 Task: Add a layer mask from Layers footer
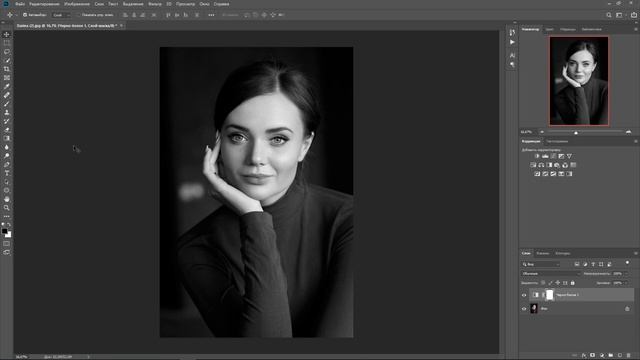[x=593, y=356]
